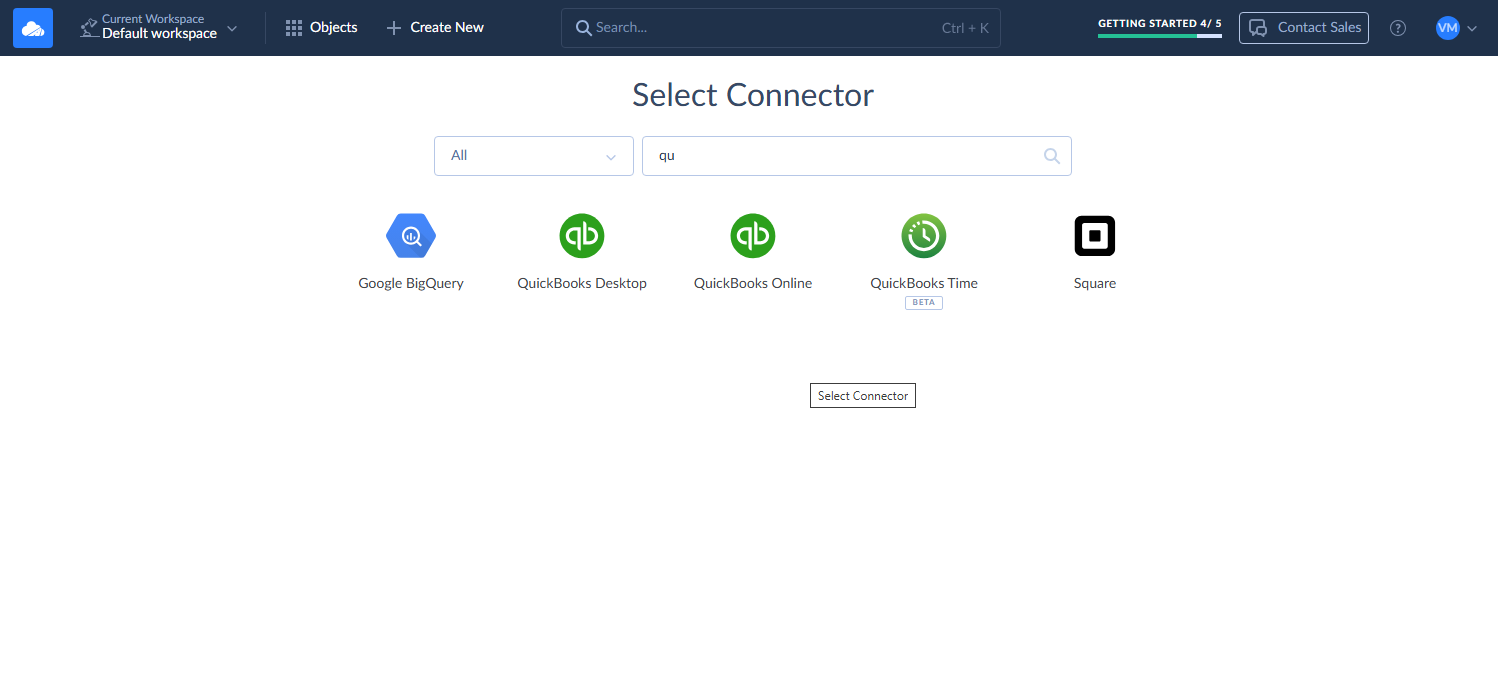Click the BETA badge under QuickBooks Time
The height and width of the screenshot is (681, 1498).
924,302
